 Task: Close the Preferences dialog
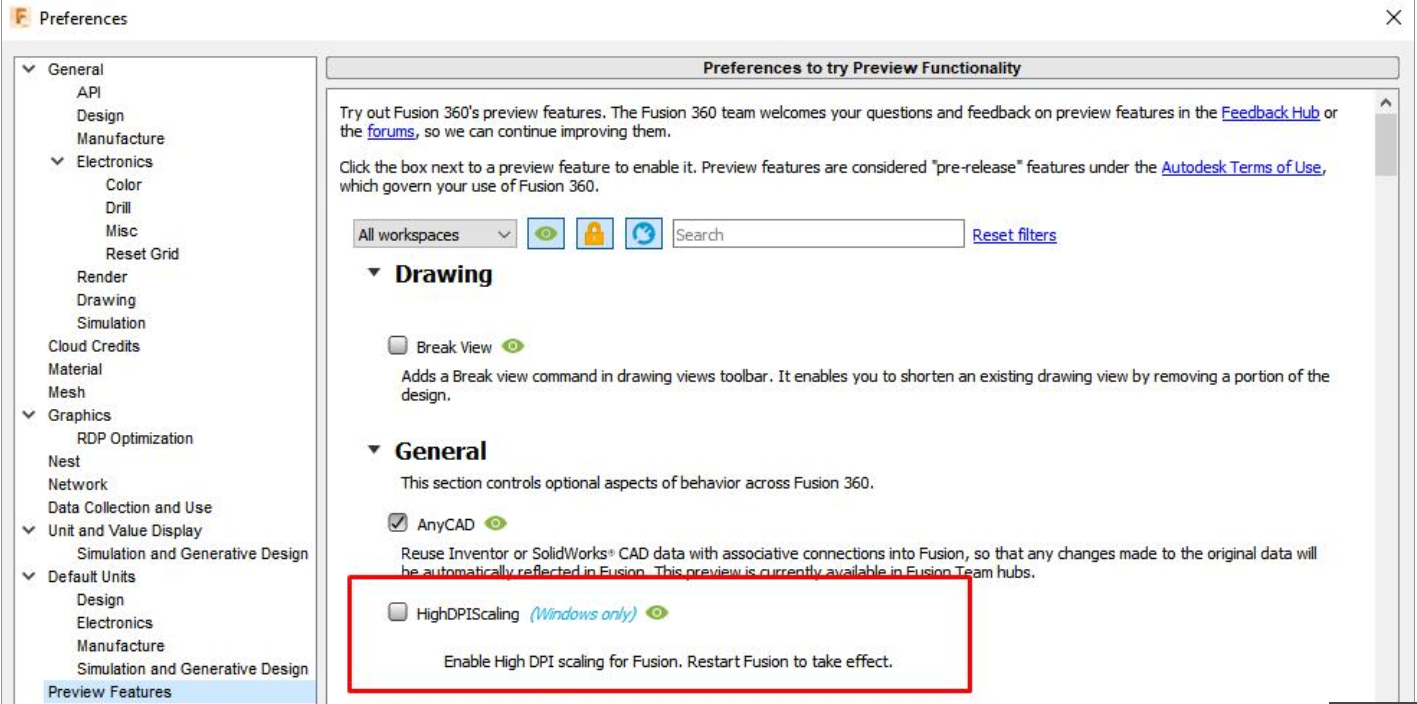1393,18
